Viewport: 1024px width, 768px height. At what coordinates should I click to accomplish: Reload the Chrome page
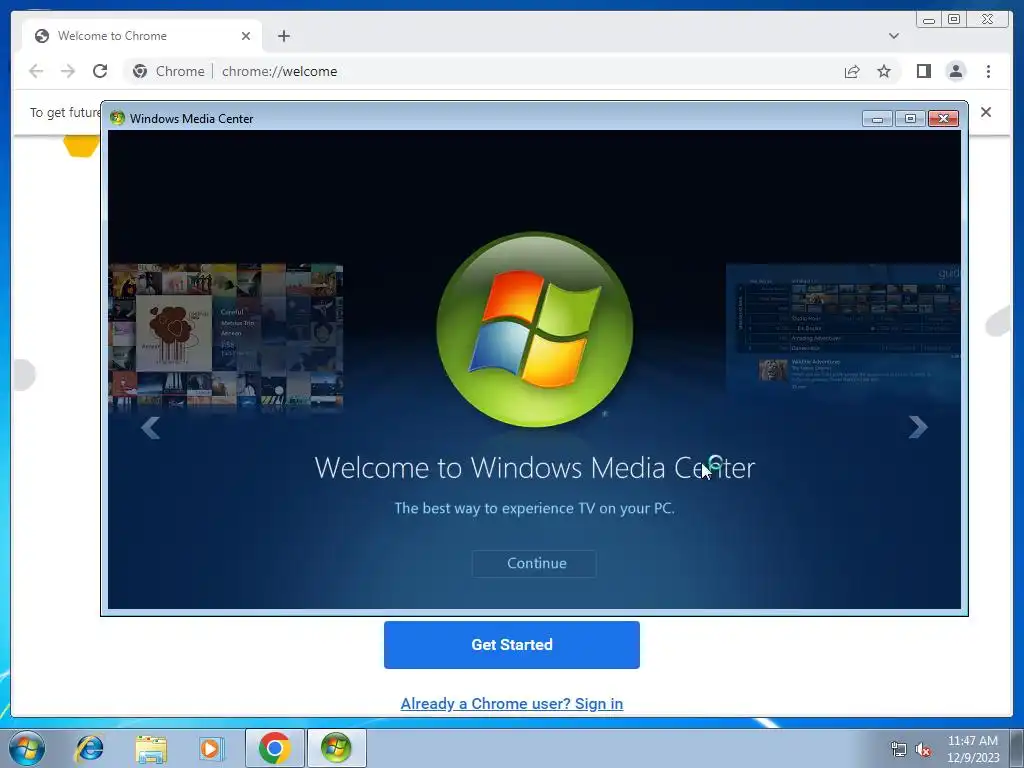click(100, 71)
